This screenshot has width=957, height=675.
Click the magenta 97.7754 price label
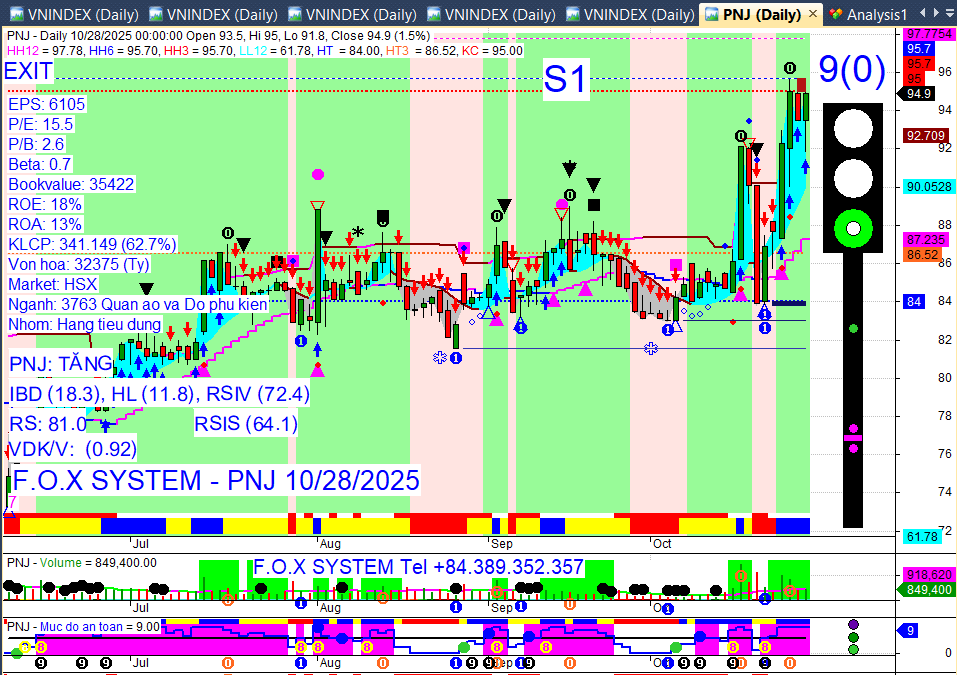[928, 34]
